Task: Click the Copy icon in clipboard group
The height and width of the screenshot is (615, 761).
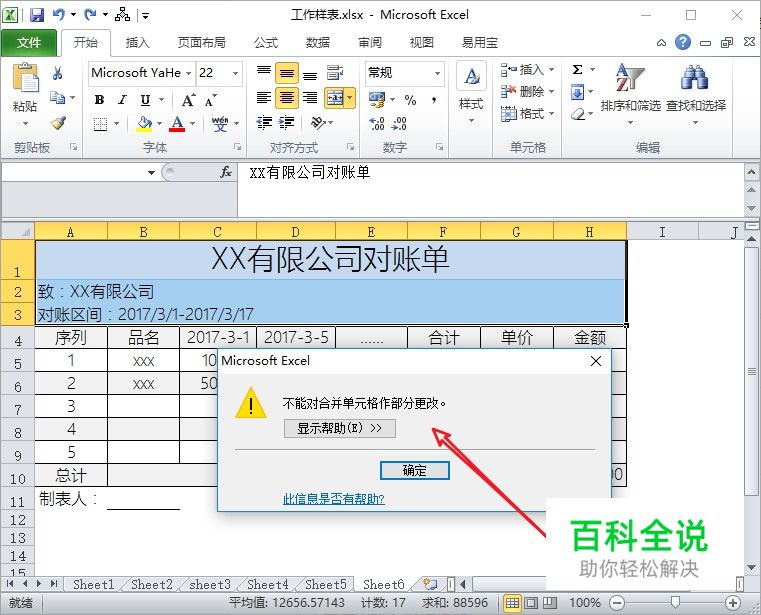Action: [x=58, y=98]
